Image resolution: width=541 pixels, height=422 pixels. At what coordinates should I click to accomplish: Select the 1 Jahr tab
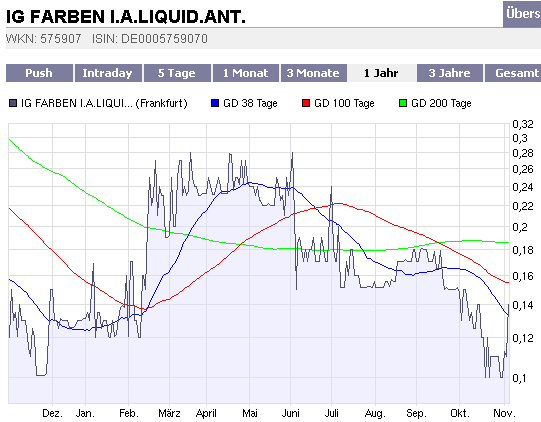coord(382,73)
